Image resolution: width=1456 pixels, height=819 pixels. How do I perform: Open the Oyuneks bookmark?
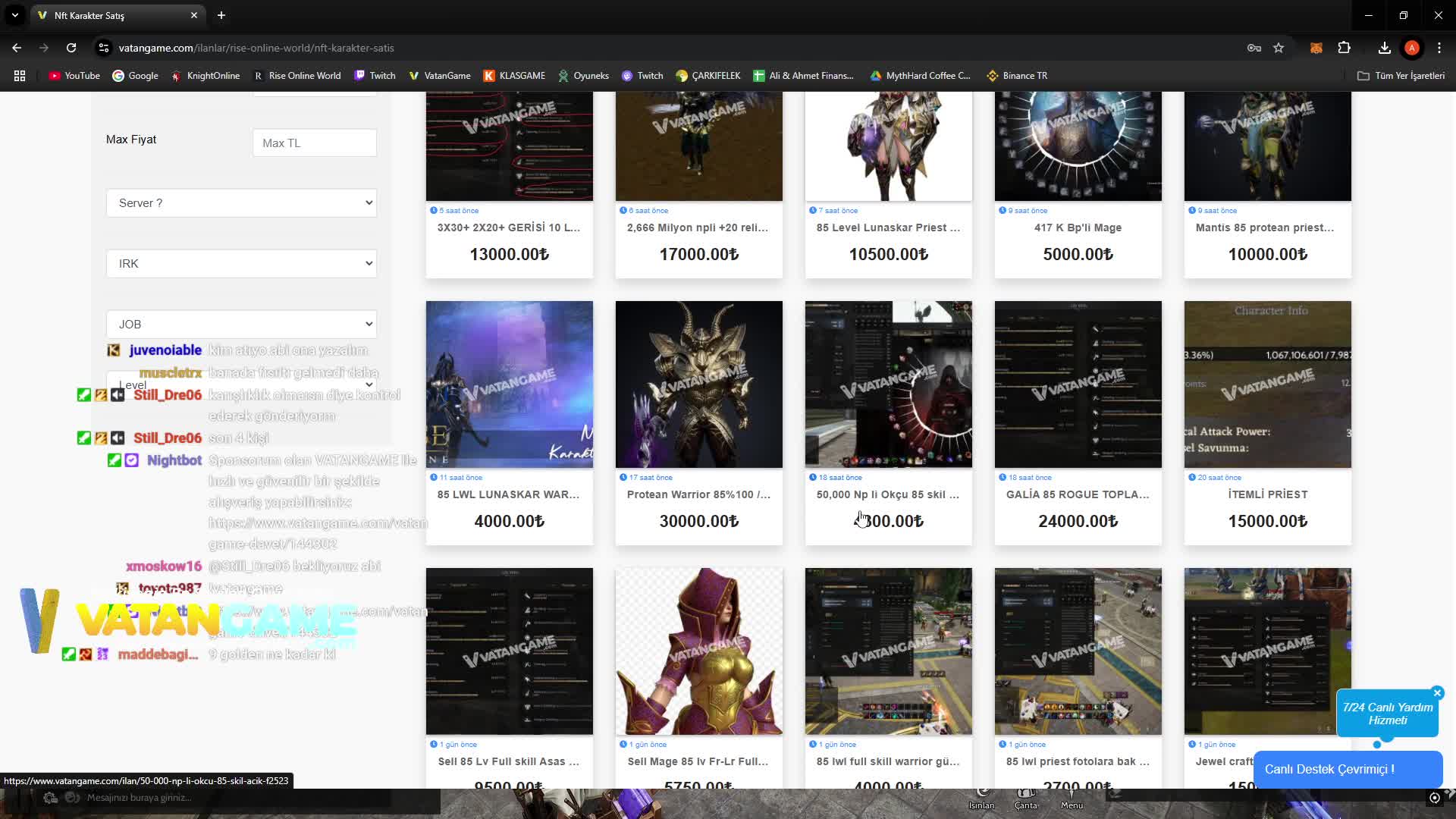click(x=584, y=76)
